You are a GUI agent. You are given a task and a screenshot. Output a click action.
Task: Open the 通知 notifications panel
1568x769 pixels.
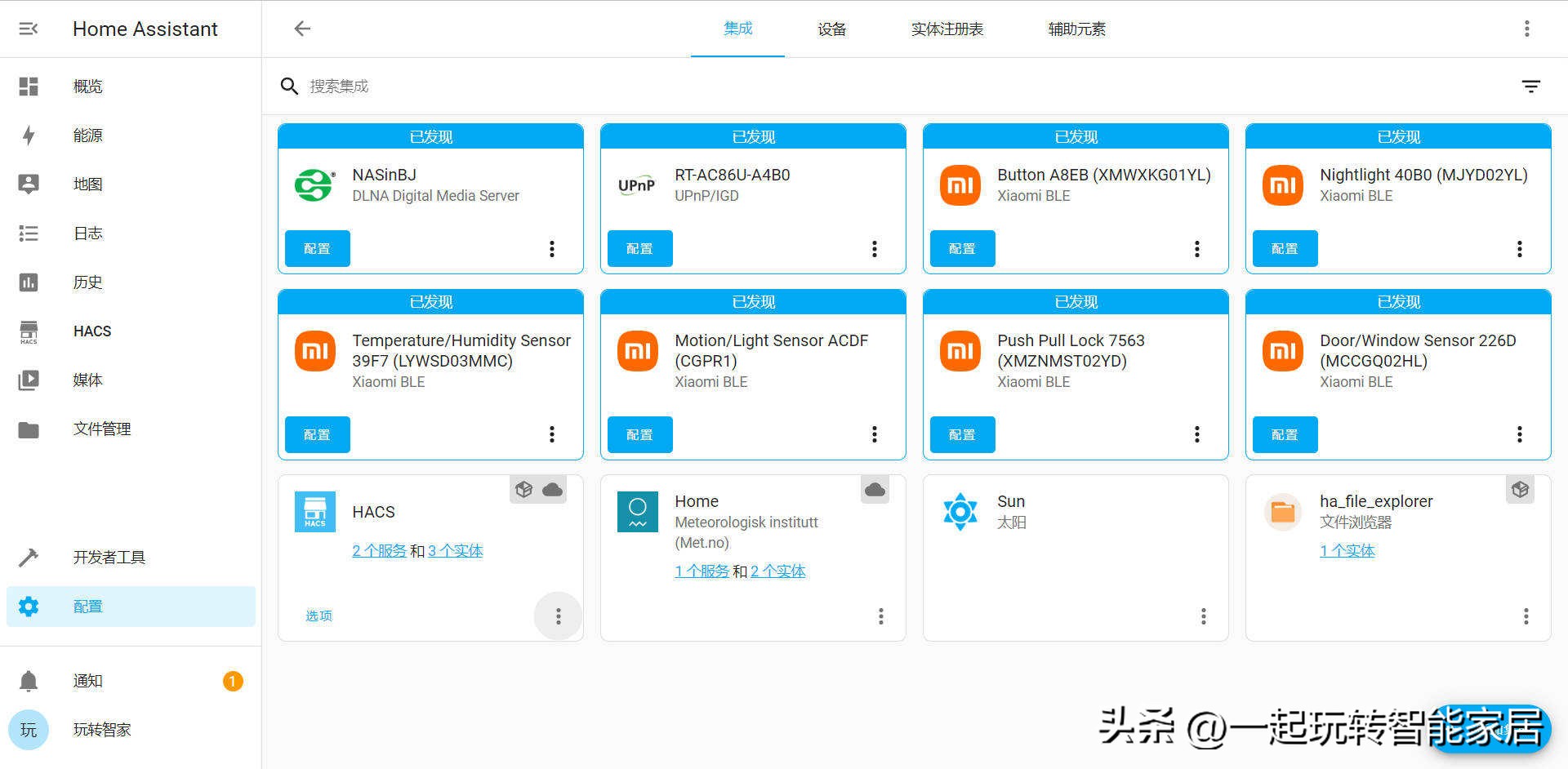tap(87, 680)
